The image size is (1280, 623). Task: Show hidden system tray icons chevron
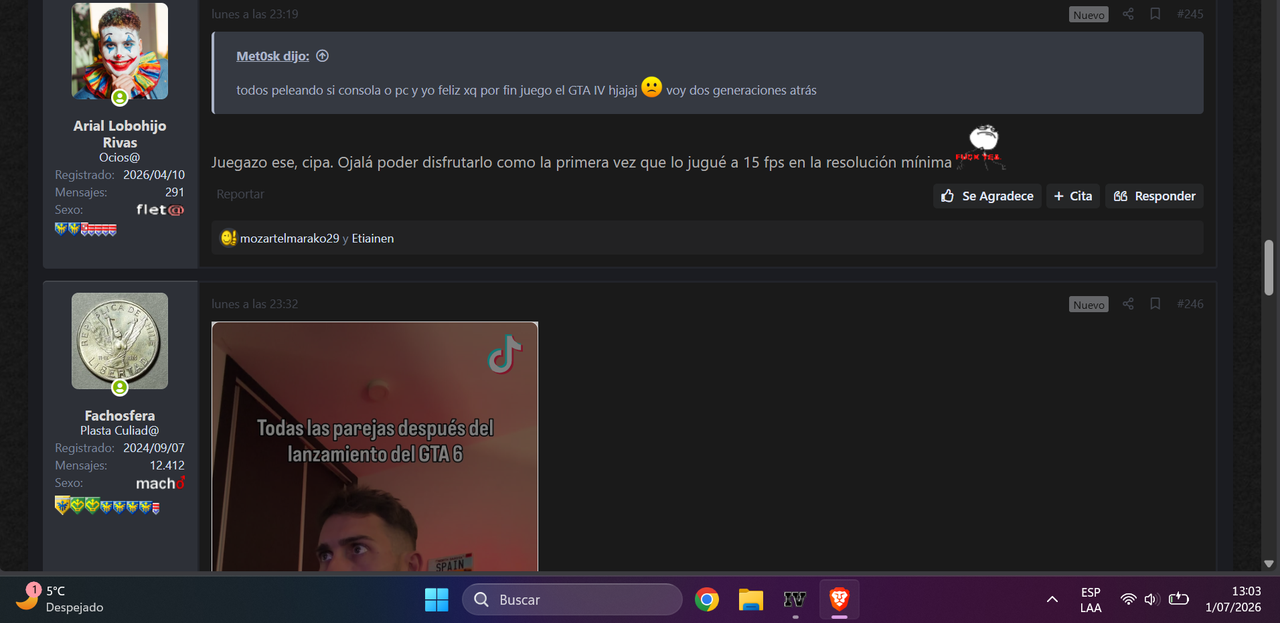[x=1052, y=599]
